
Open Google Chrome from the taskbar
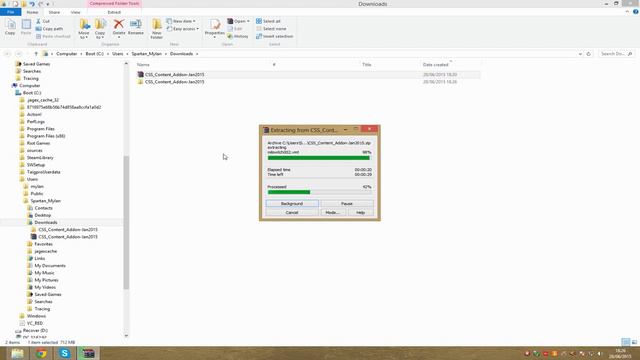[x=41, y=353]
